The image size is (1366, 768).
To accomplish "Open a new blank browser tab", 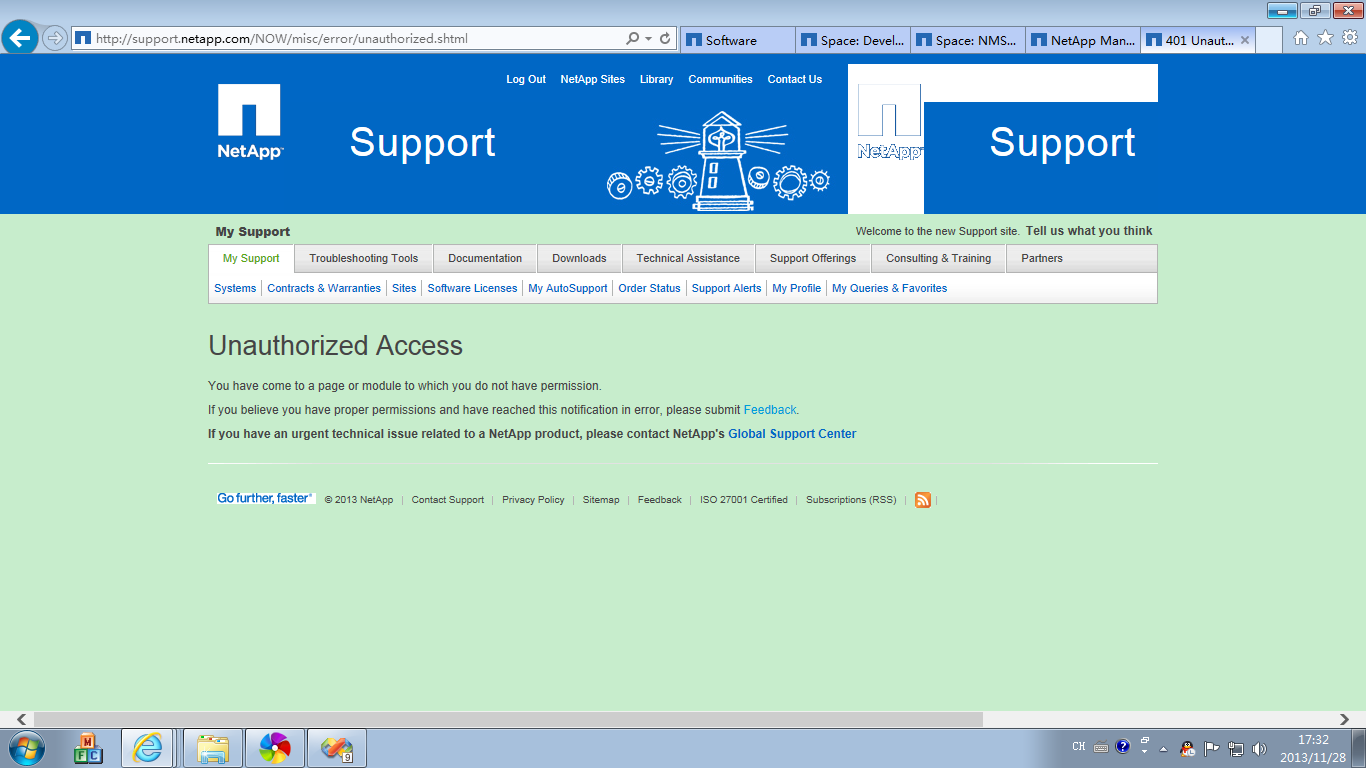I will [x=1269, y=40].
